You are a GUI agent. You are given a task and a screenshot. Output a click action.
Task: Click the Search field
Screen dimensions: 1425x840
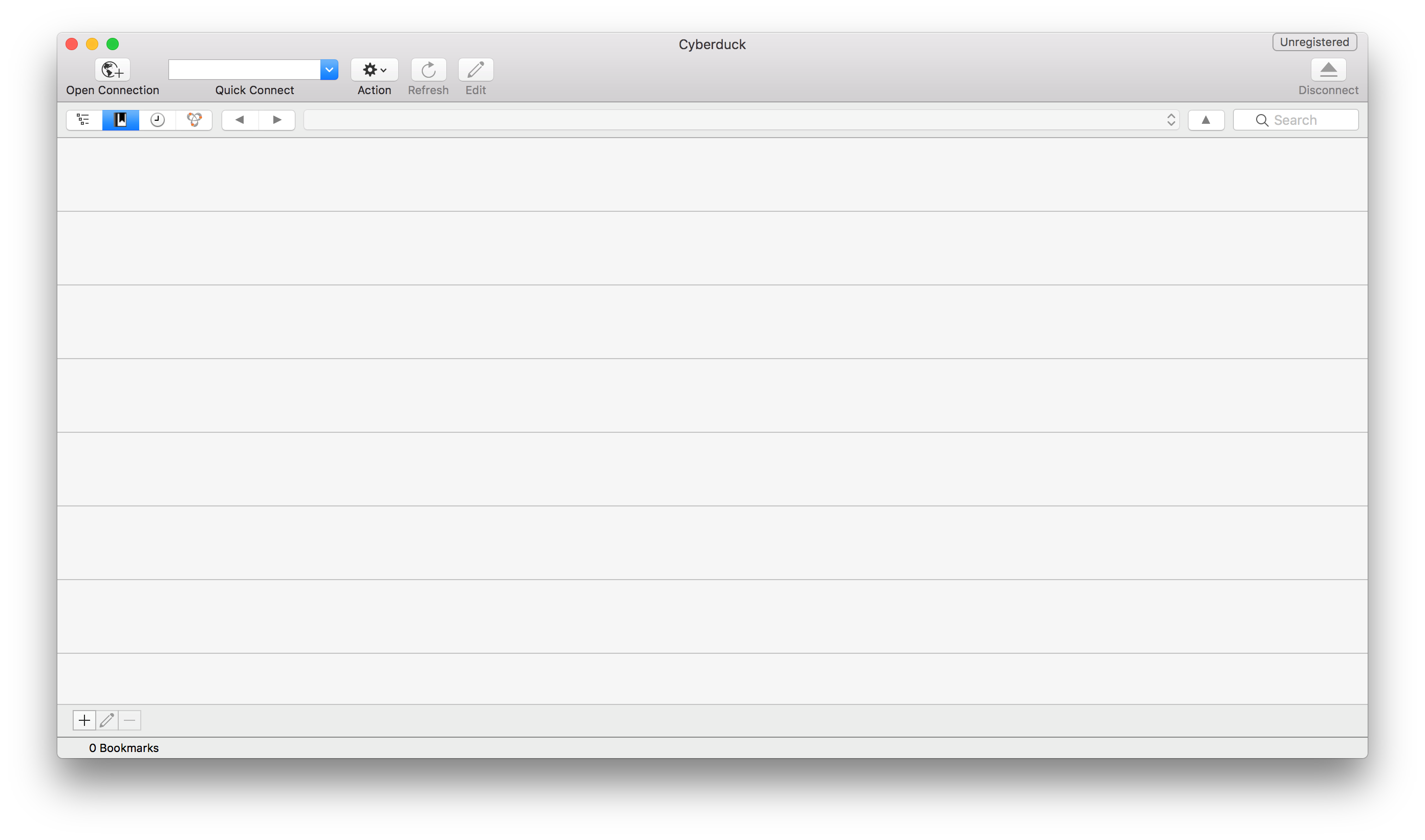(x=1296, y=120)
